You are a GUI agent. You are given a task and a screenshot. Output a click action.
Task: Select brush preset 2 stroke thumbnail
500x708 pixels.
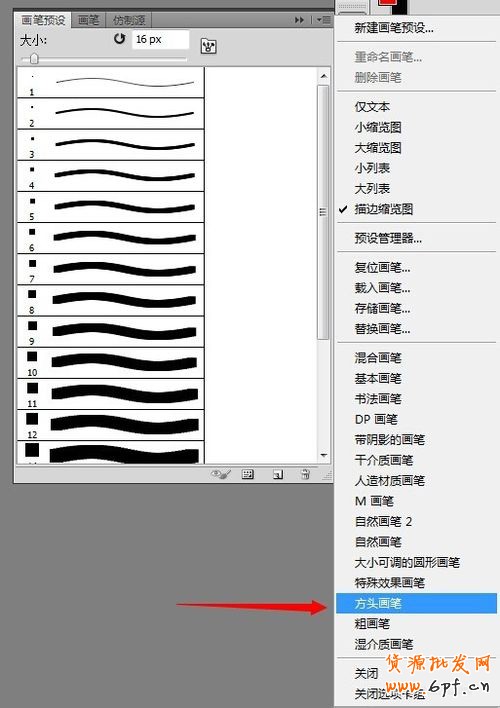[x=111, y=113]
